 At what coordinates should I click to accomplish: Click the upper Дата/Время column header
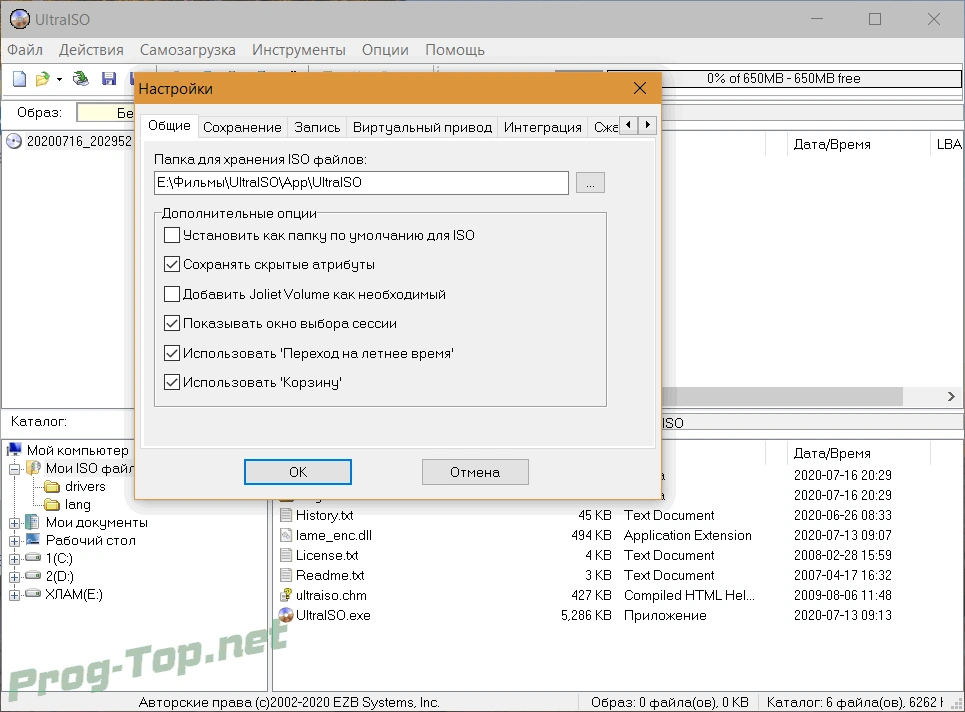pos(832,145)
